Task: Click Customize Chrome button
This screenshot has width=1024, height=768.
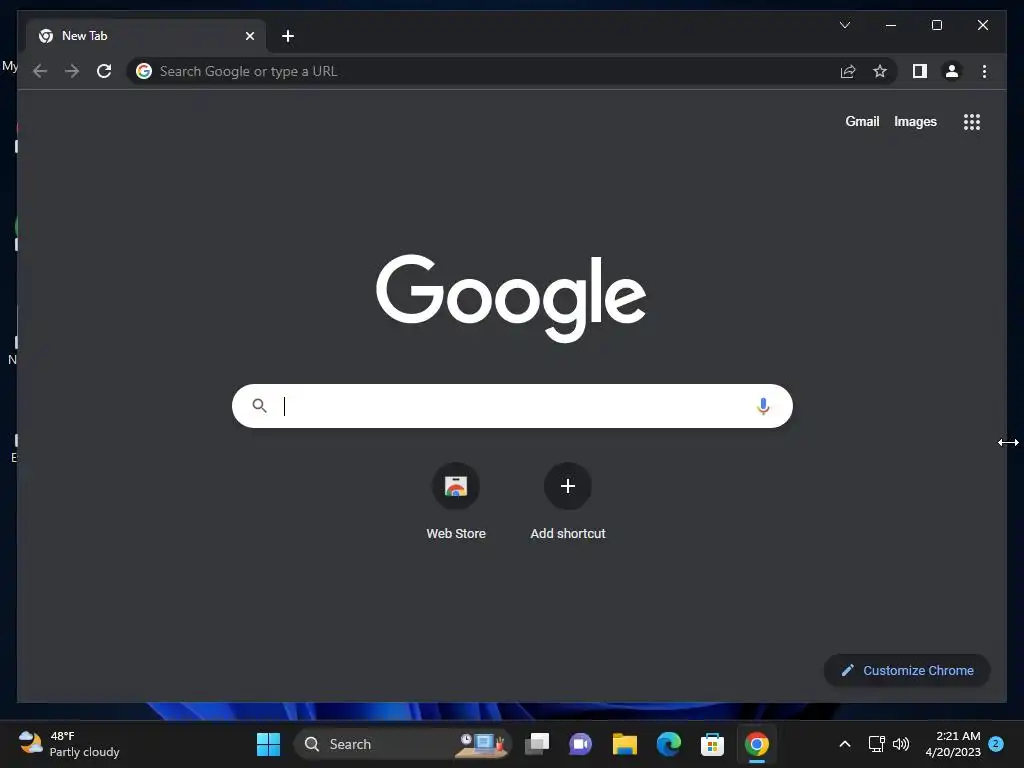Action: pyautogui.click(x=906, y=671)
